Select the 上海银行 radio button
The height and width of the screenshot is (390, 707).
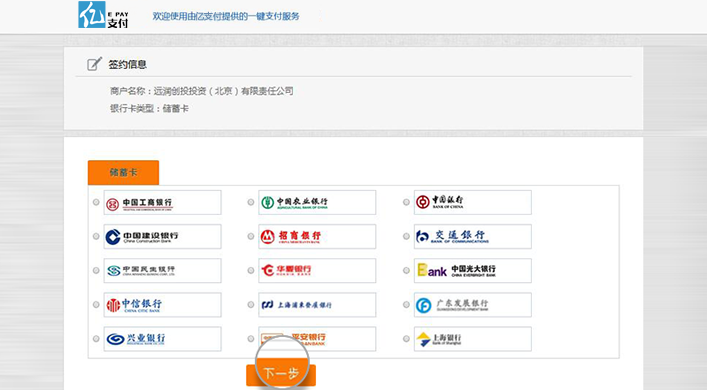(x=406, y=339)
